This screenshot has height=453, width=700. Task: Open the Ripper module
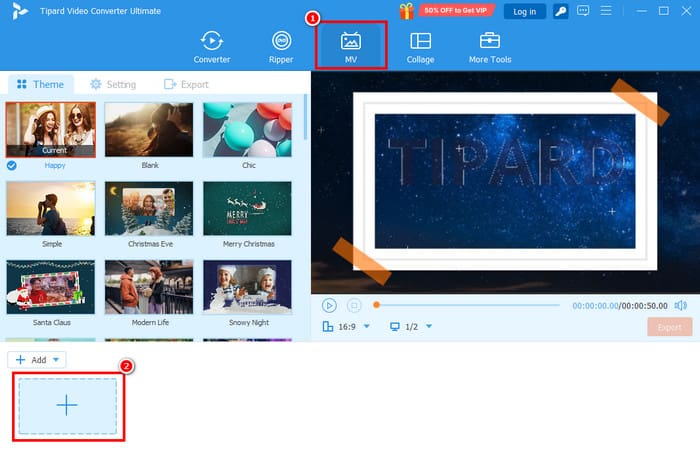(x=281, y=47)
